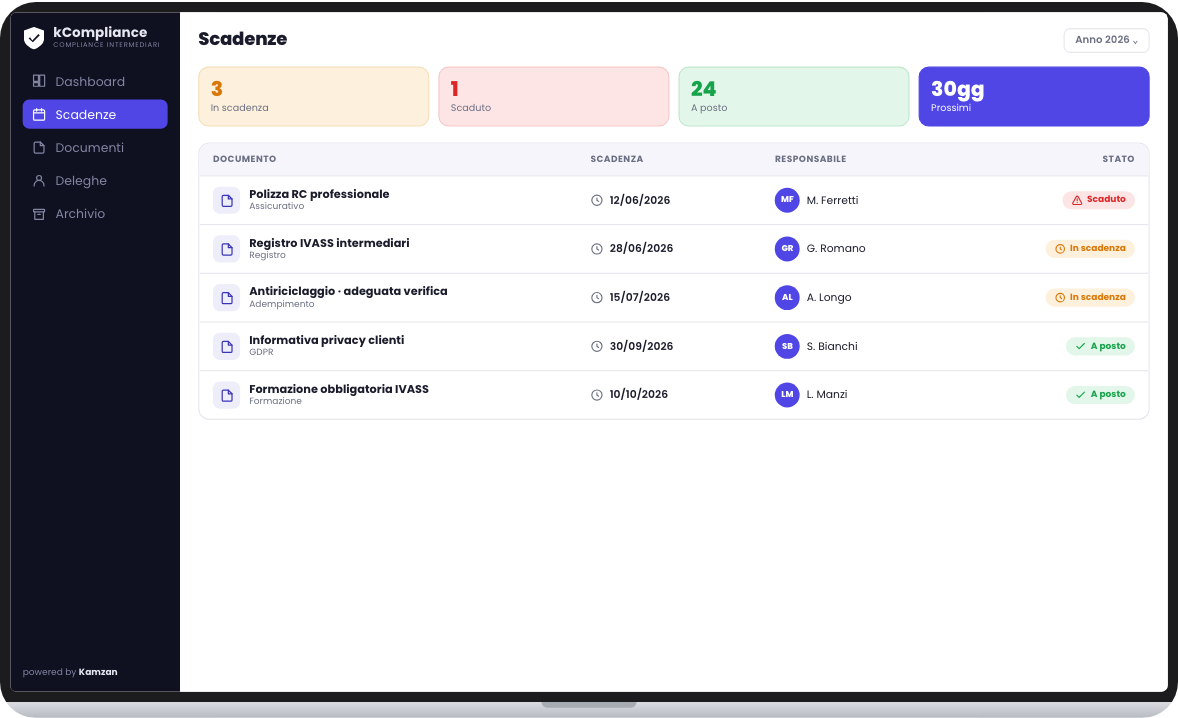
Task: Click the name L. Manzi
Action: (x=826, y=394)
